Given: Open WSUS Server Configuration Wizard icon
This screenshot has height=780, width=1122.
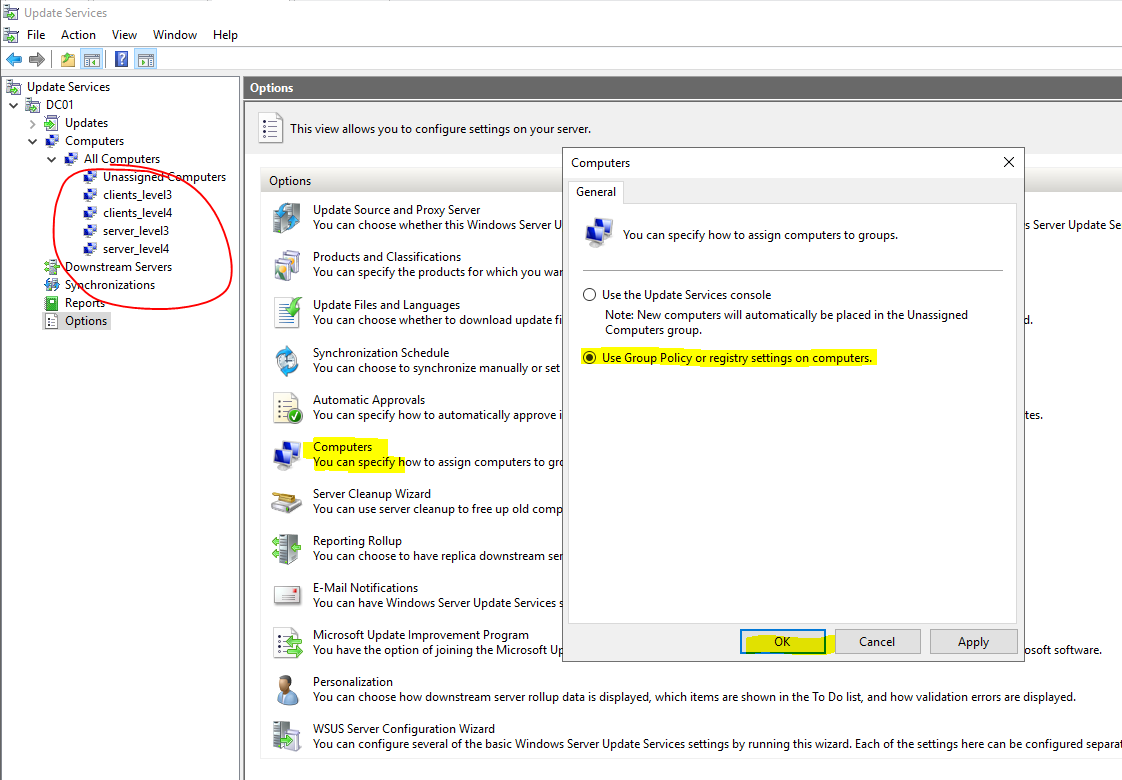Looking at the screenshot, I should [x=287, y=736].
